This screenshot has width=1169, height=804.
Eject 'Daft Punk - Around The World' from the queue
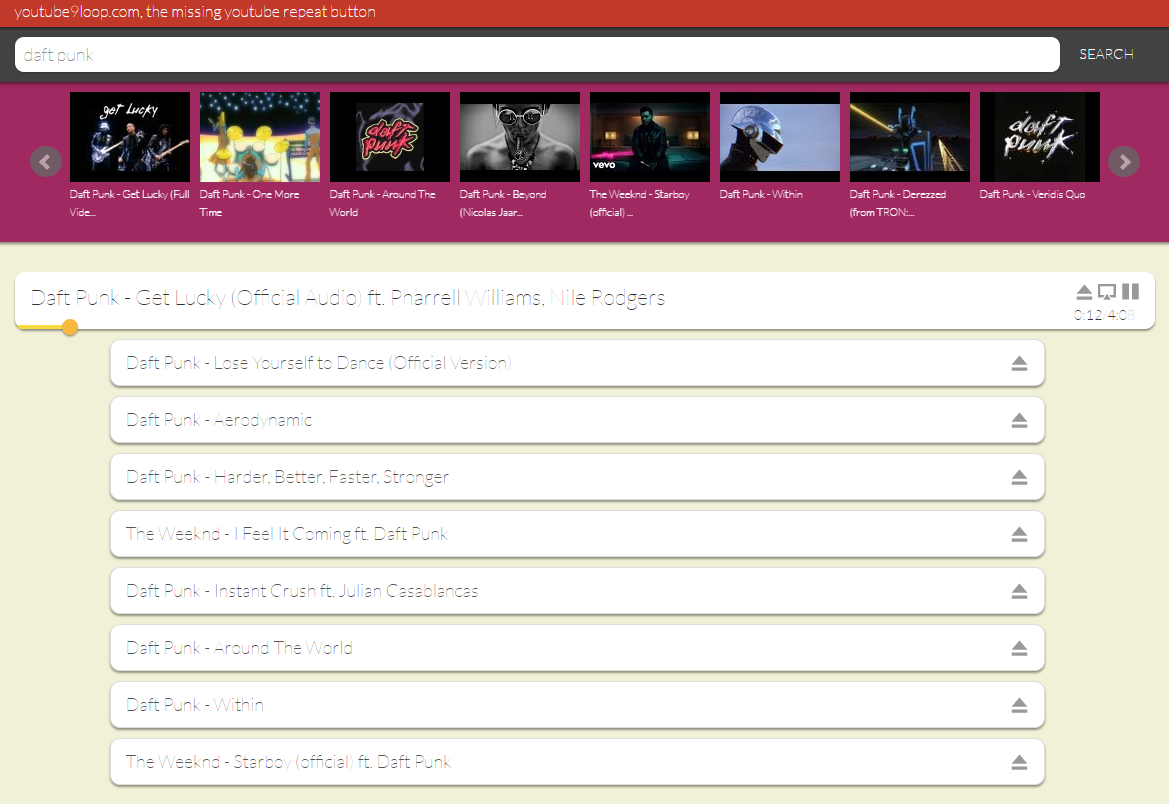coord(1020,648)
